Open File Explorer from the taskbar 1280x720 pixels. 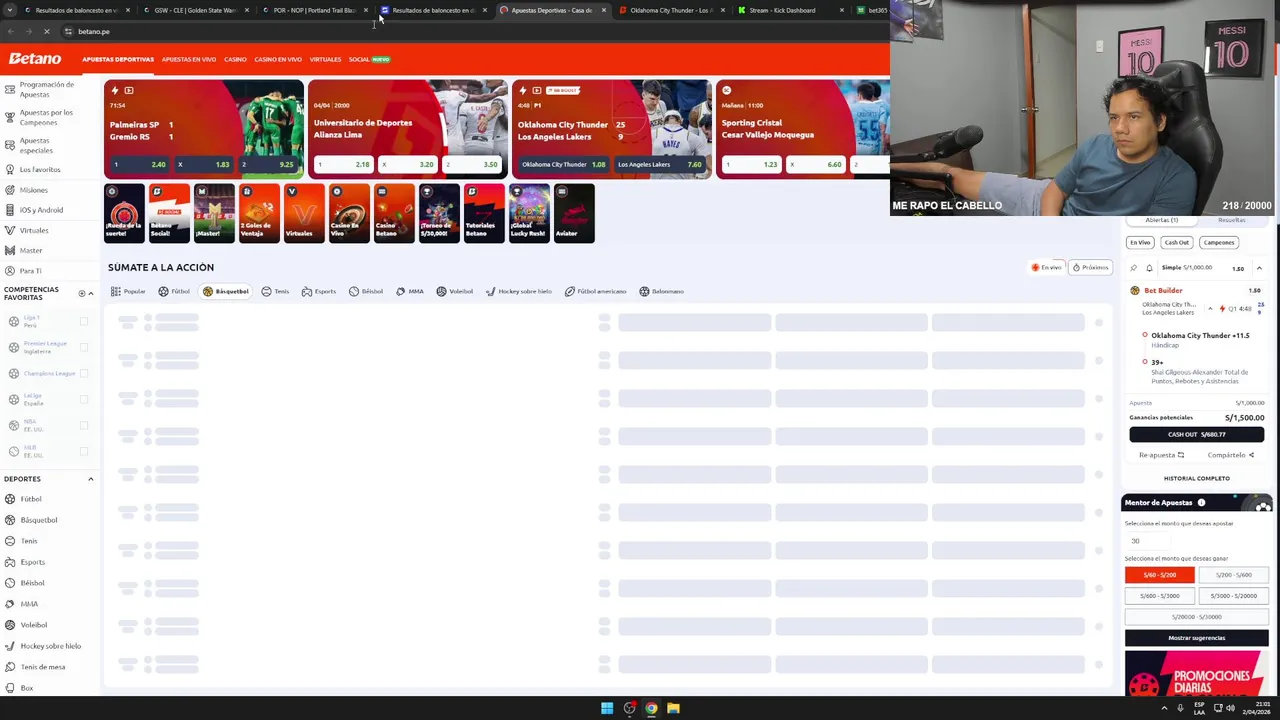pyautogui.click(x=673, y=708)
